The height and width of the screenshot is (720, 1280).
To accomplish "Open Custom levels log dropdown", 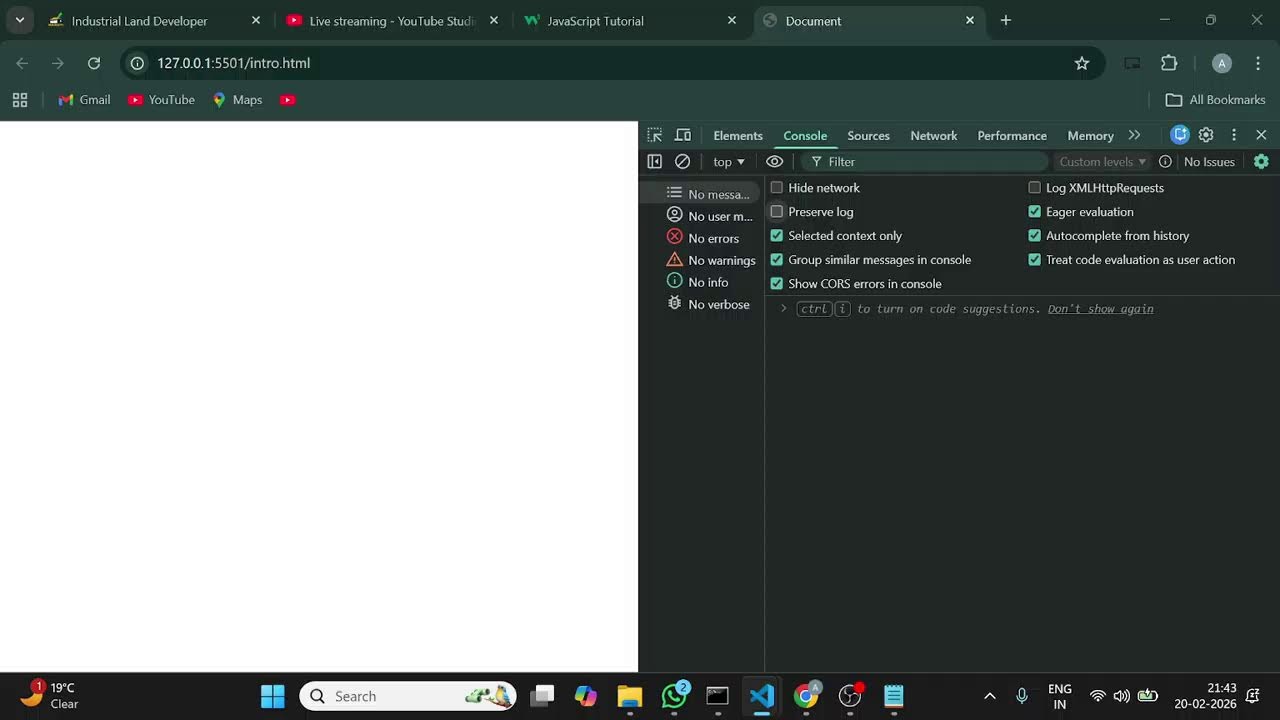I will 1103,161.
